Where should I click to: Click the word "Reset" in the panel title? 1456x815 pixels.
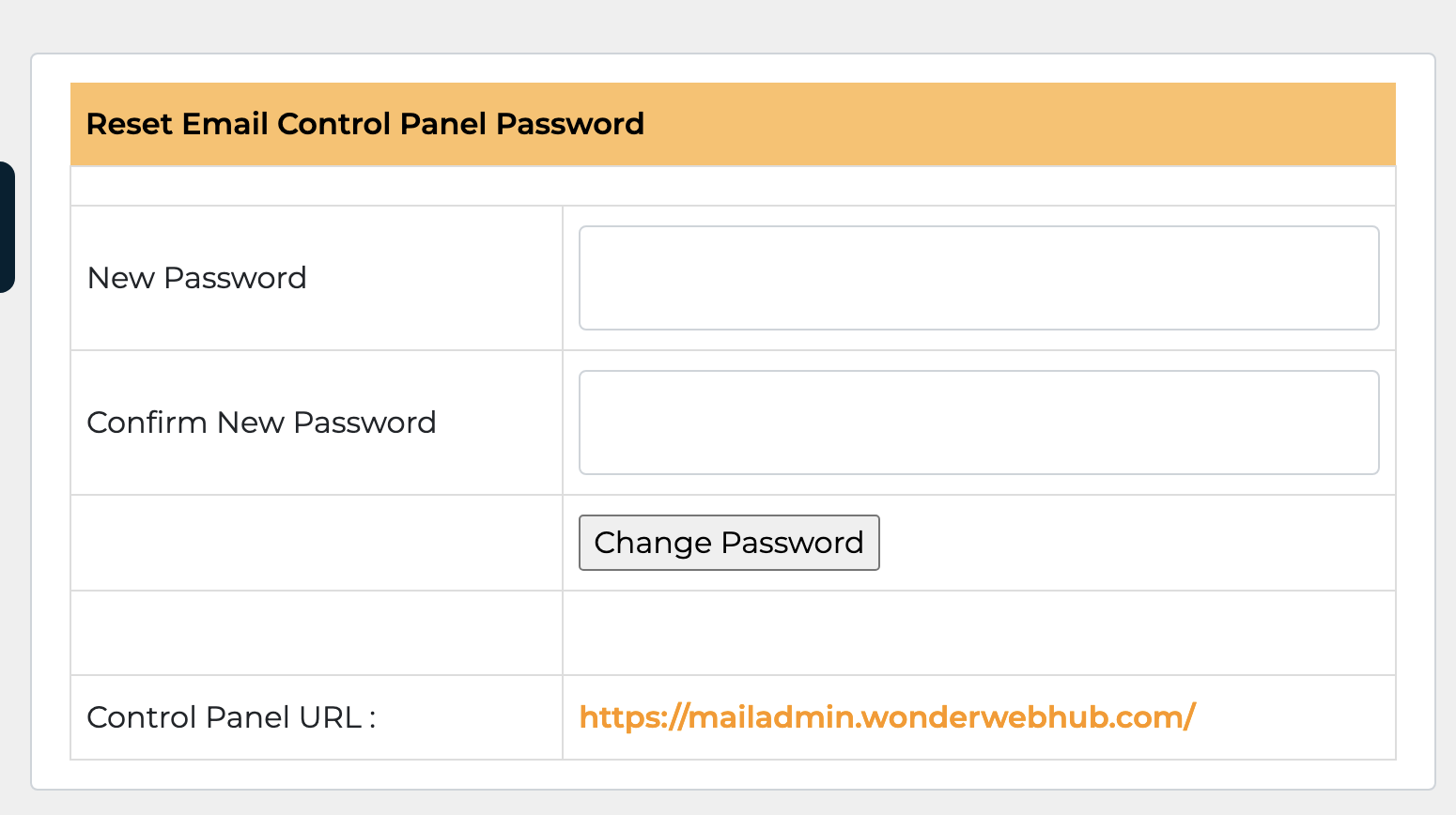click(130, 124)
